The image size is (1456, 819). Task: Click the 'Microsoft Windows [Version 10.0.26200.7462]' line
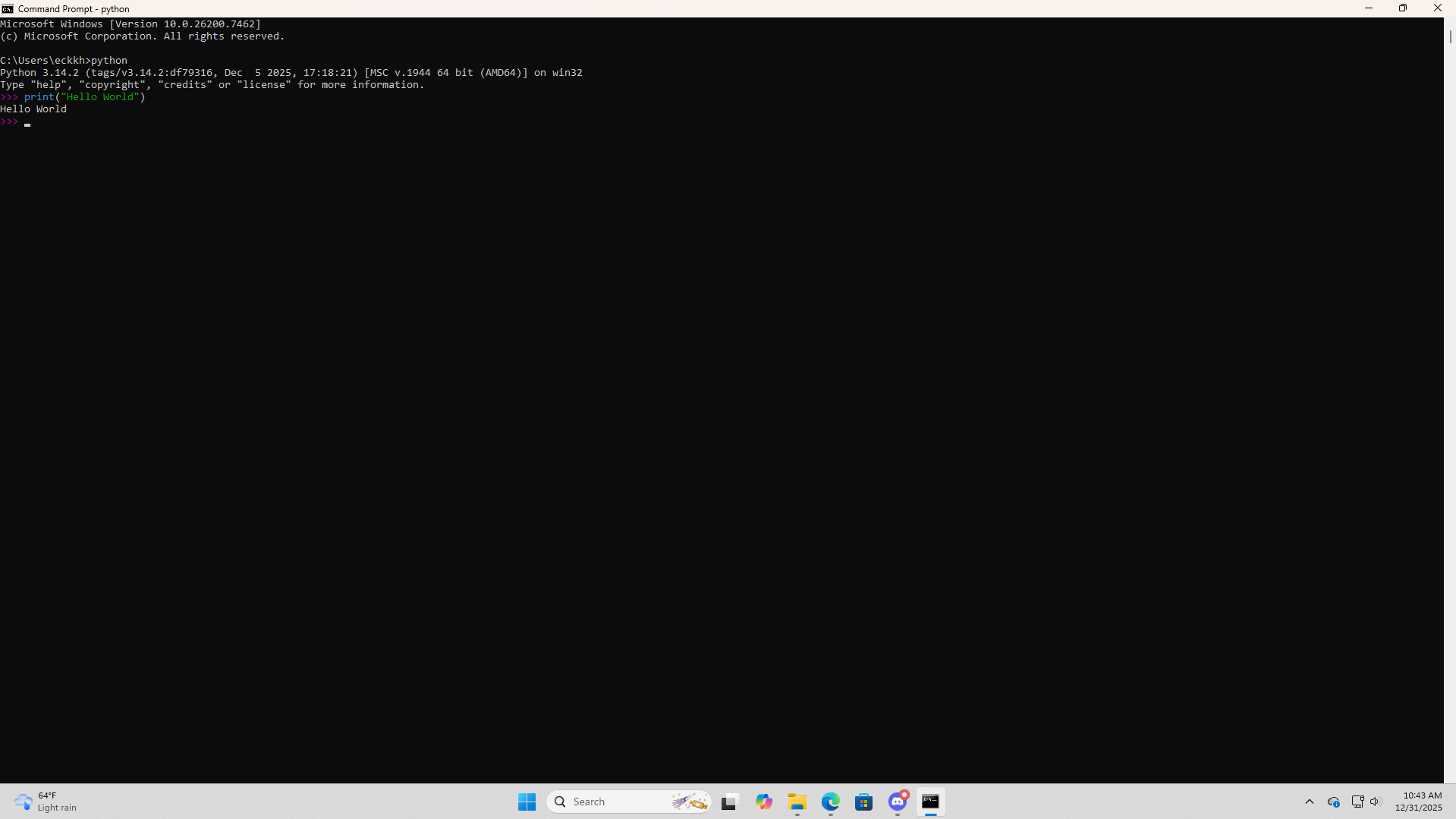131,24
